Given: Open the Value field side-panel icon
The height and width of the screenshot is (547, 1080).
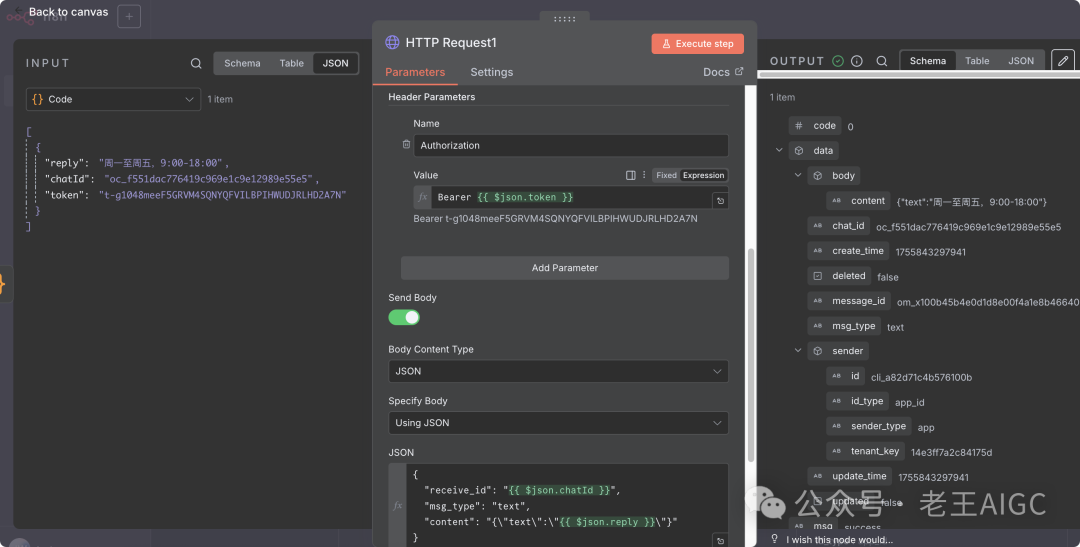Looking at the screenshot, I should click(x=630, y=175).
